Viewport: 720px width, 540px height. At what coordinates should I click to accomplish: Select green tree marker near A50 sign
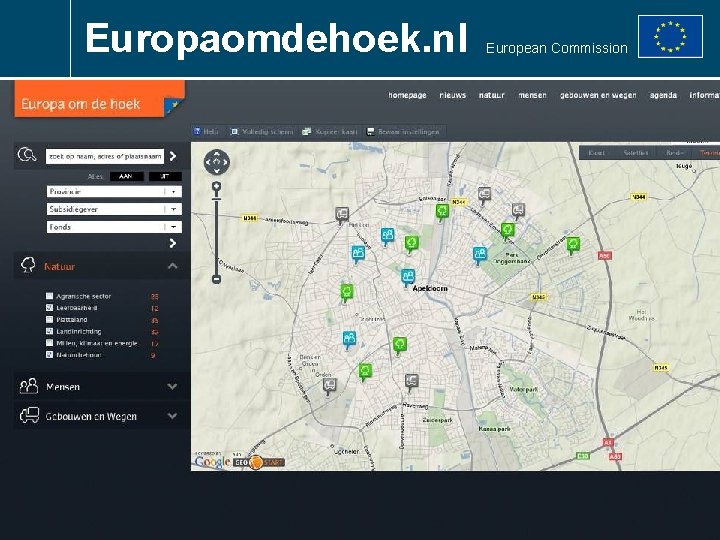coord(573,245)
